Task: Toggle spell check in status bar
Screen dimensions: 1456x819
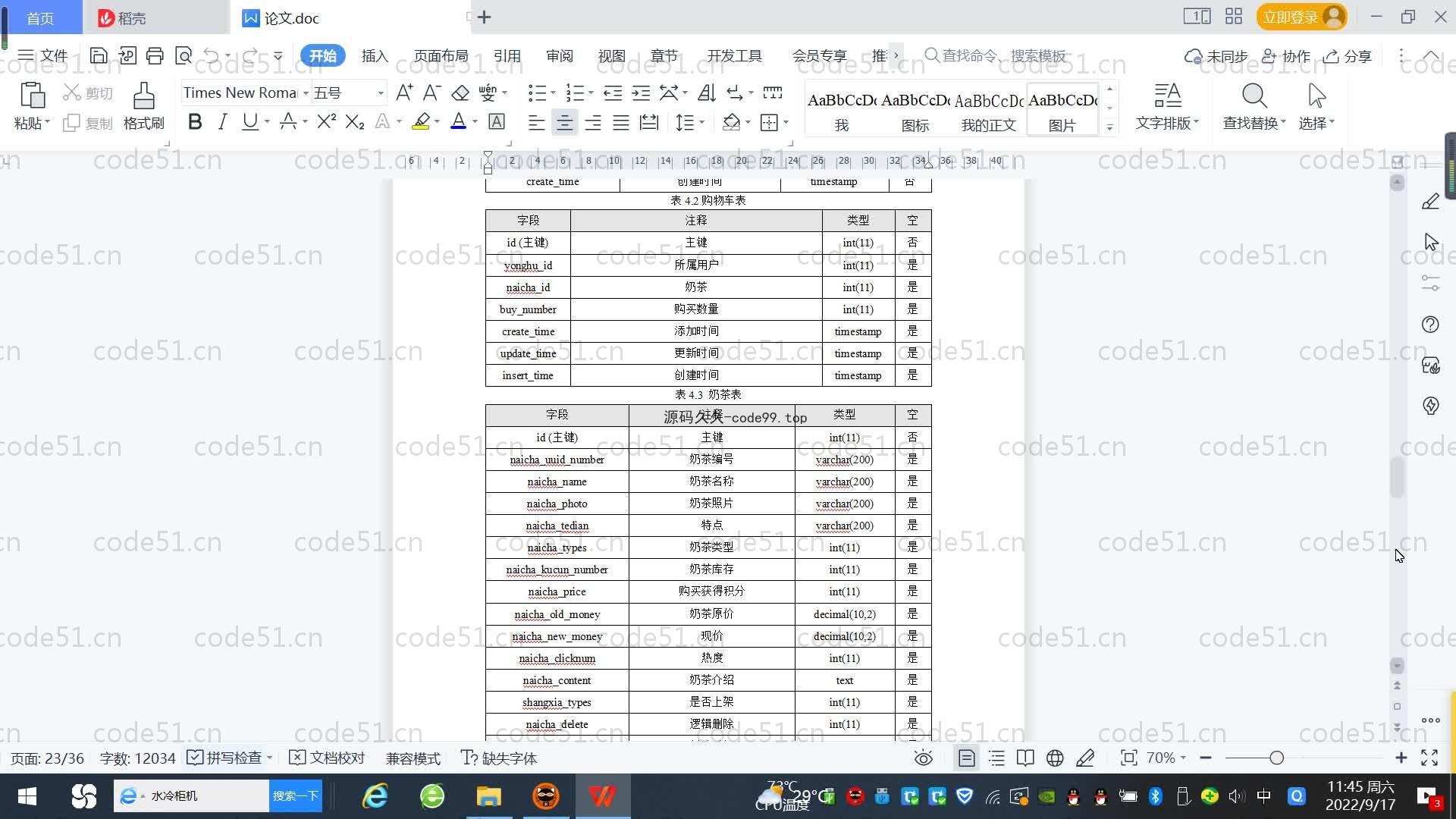Action: 224,758
